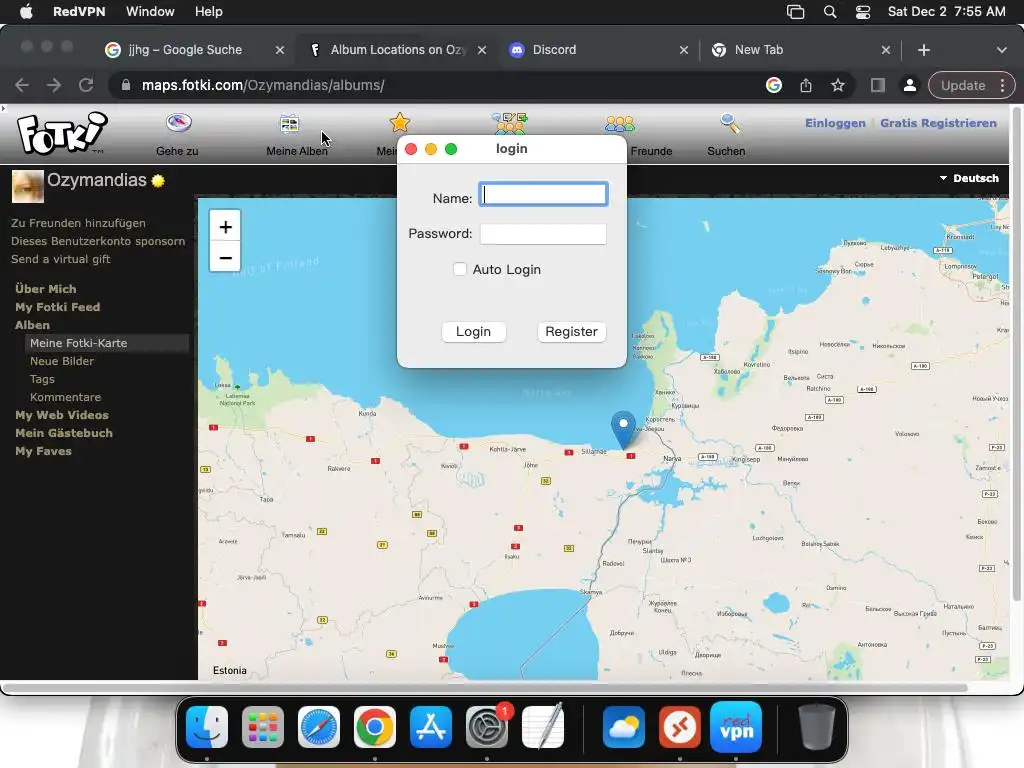Open Mein Gästebuch link
This screenshot has height=768, width=1024.
tap(64, 433)
